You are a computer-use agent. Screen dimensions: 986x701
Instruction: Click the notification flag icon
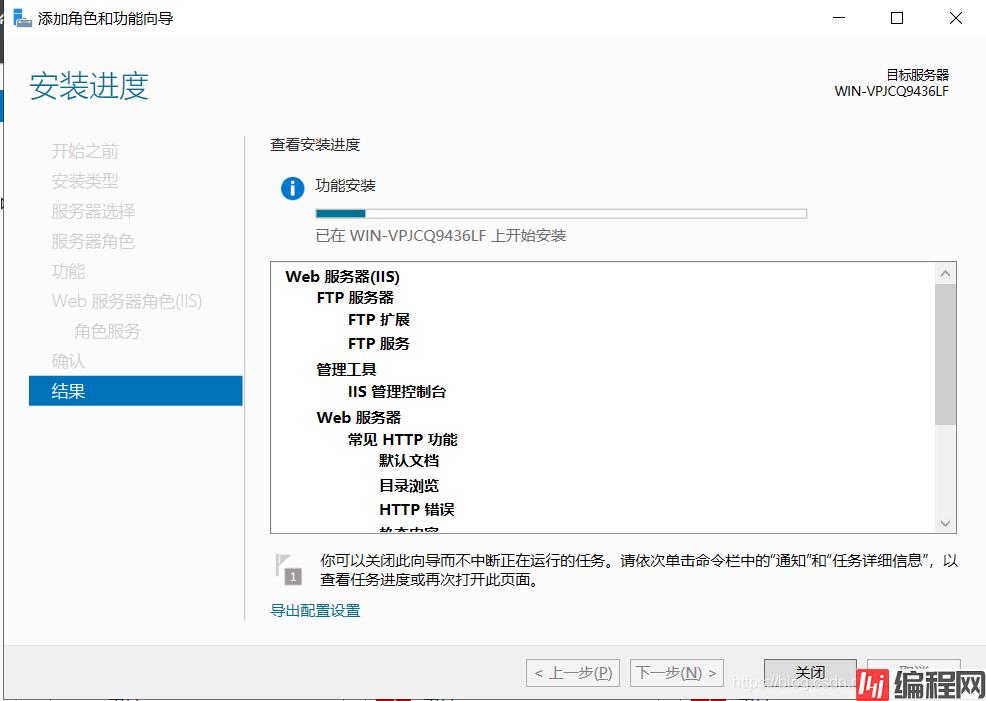(x=286, y=568)
